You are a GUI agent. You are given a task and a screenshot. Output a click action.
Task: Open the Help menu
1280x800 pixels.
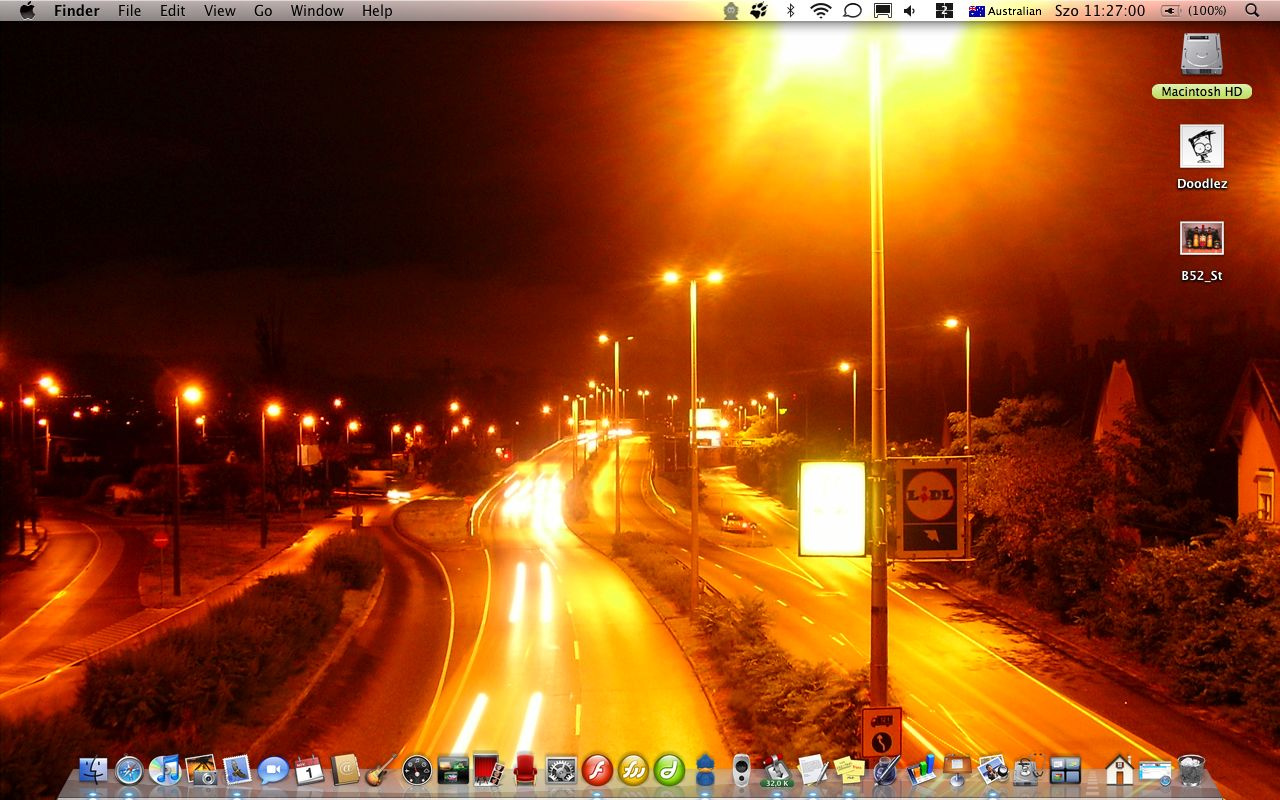377,11
